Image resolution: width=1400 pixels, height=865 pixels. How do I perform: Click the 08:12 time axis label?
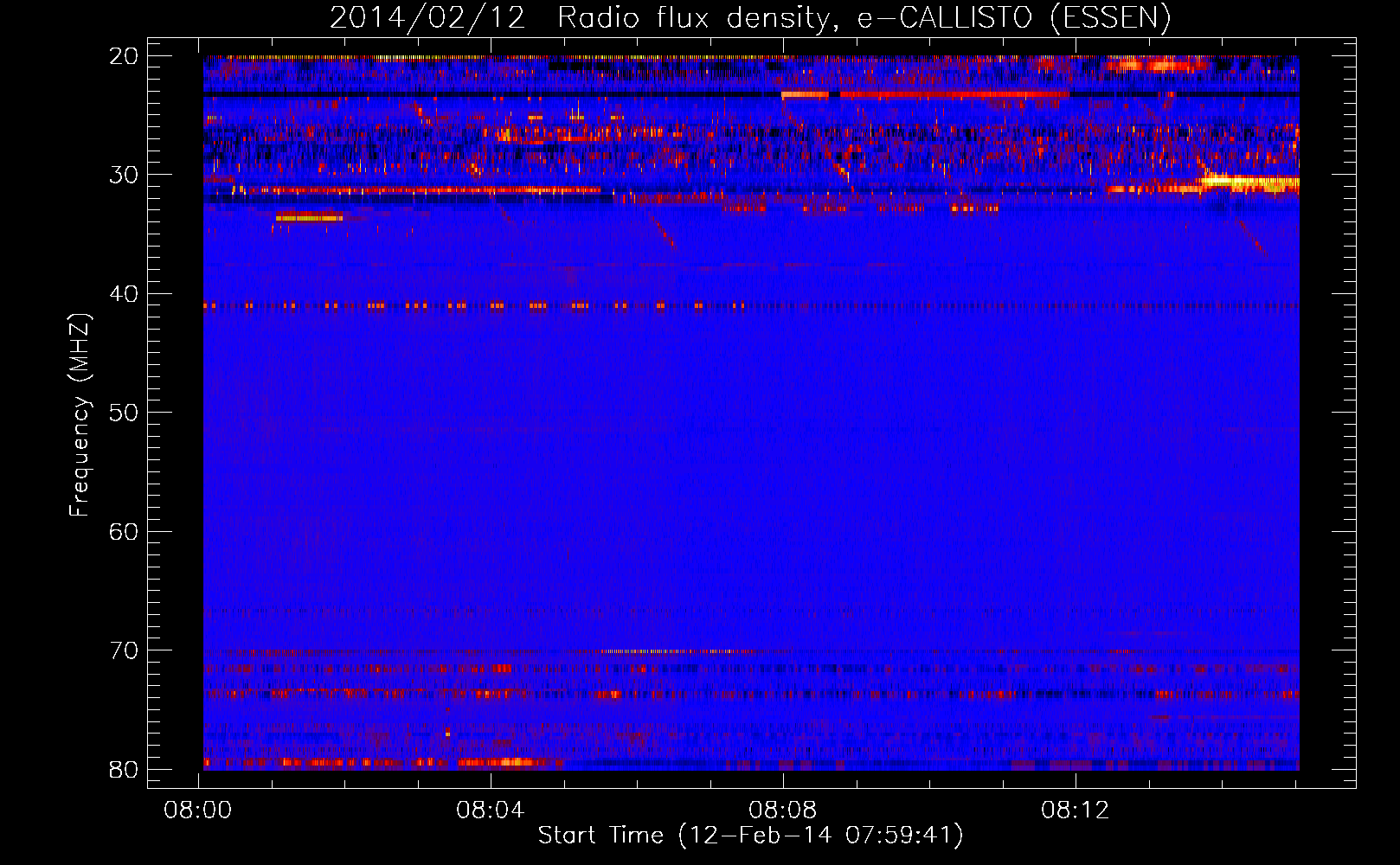point(1076,811)
